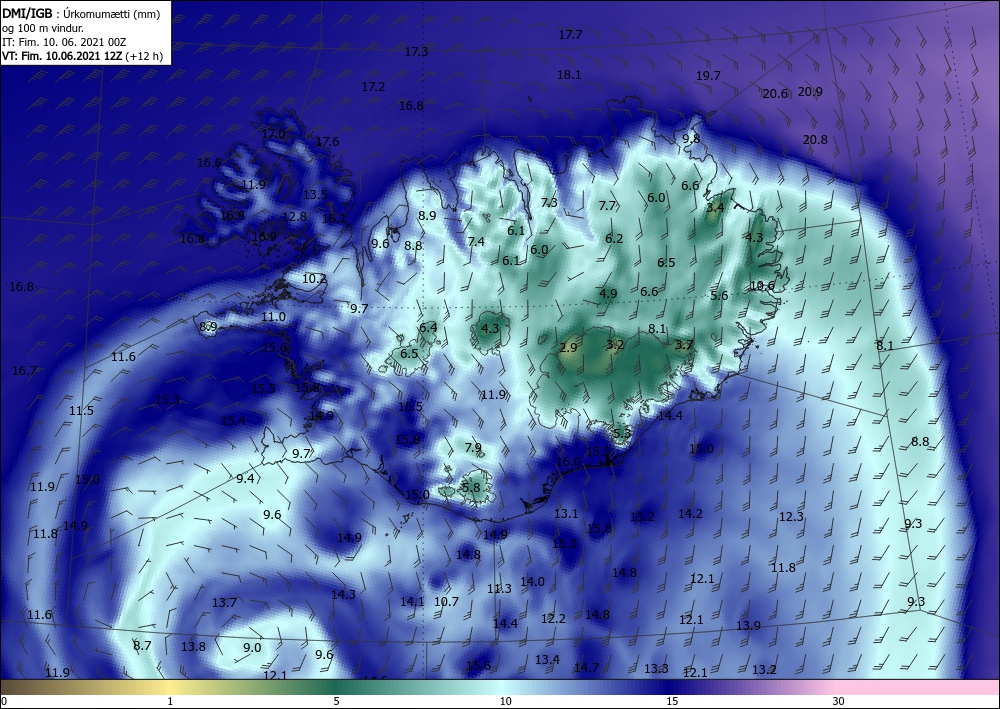Image resolution: width=1000 pixels, height=709 pixels.
Task: Select the 13.5 map value
Action: point(315,194)
